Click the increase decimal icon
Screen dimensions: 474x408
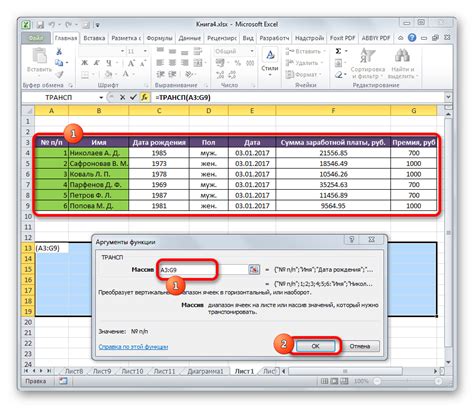pos(220,74)
